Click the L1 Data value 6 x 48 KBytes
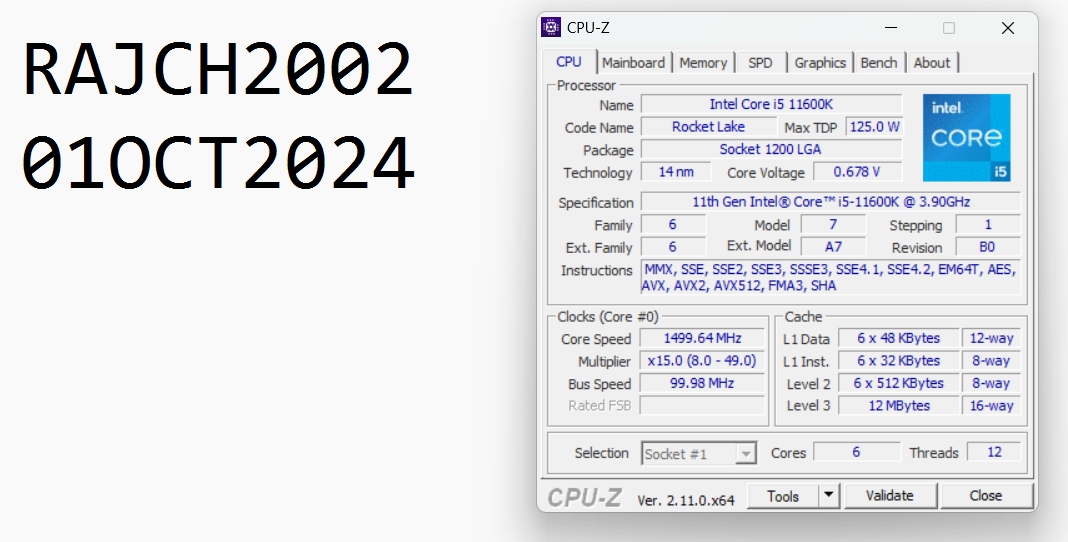The width and height of the screenshot is (1068, 542). click(898, 338)
